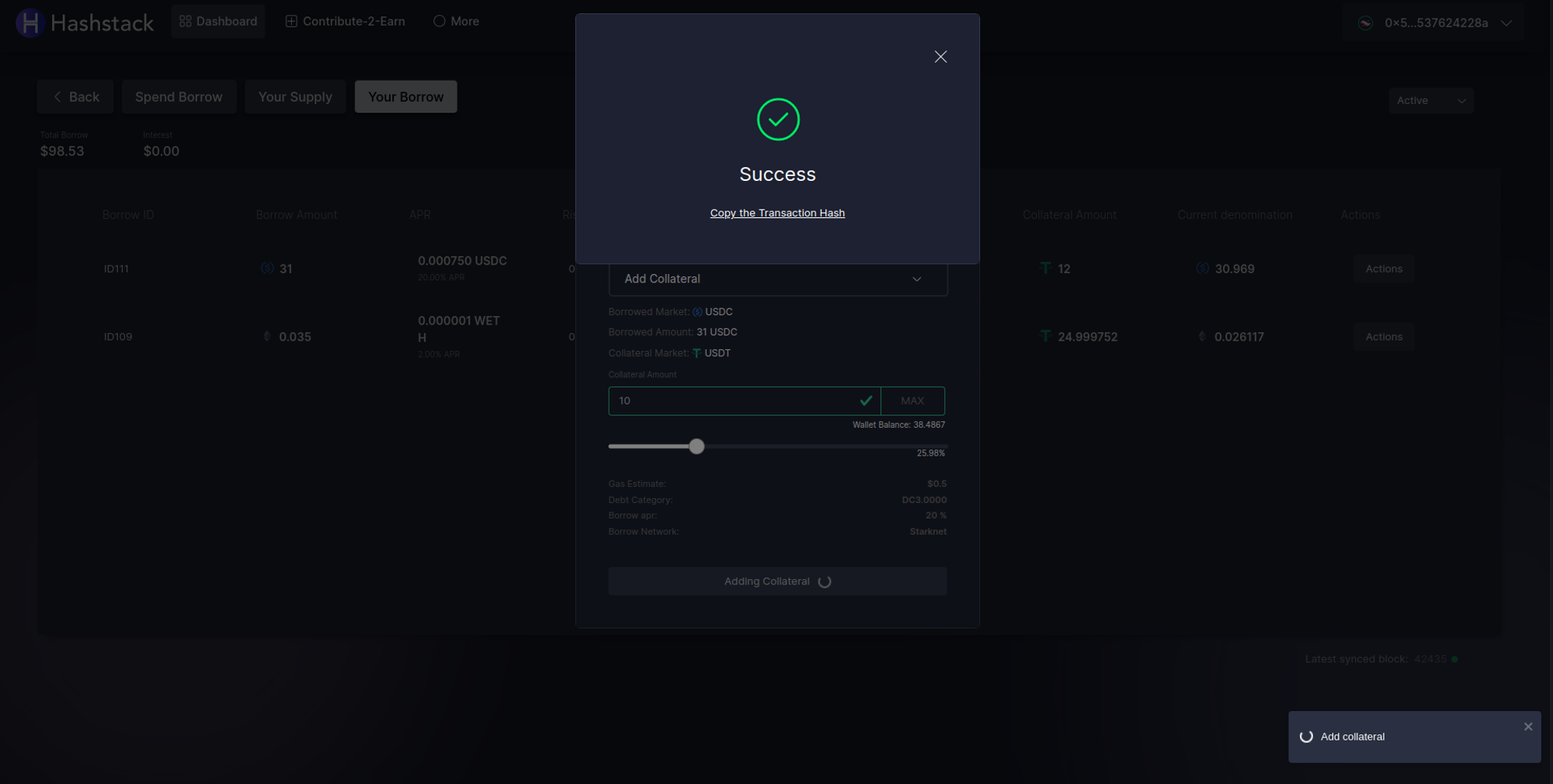1553x784 pixels.
Task: Click Copy the Transaction Hash link
Action: pos(777,213)
